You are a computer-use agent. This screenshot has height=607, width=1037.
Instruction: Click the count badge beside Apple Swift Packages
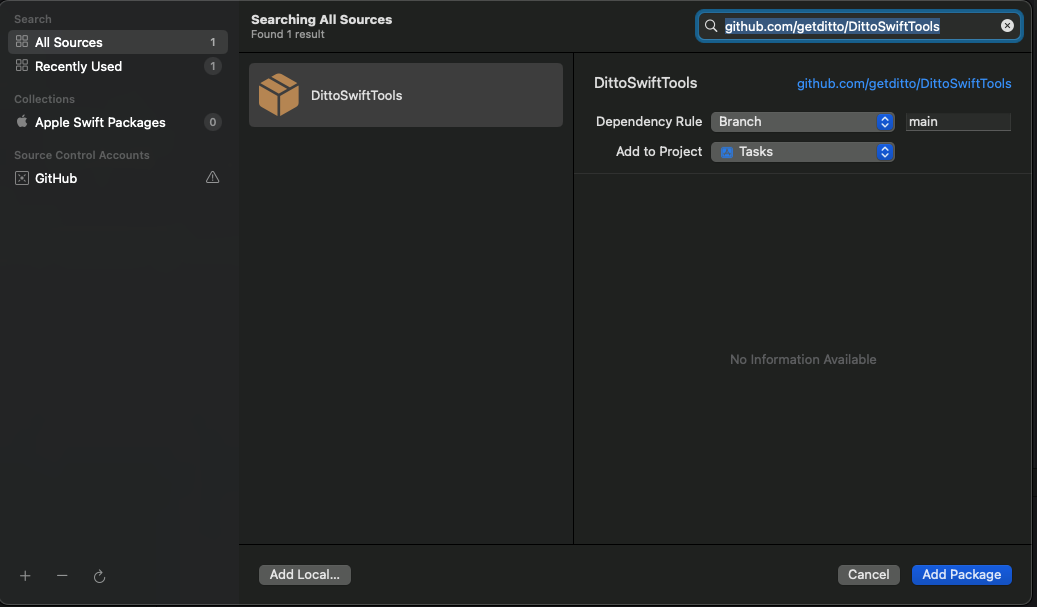click(212, 122)
